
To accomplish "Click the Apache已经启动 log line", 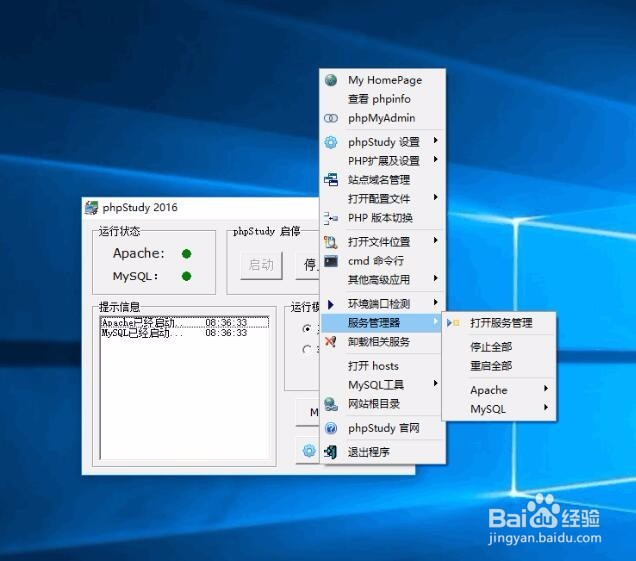I will [x=184, y=322].
